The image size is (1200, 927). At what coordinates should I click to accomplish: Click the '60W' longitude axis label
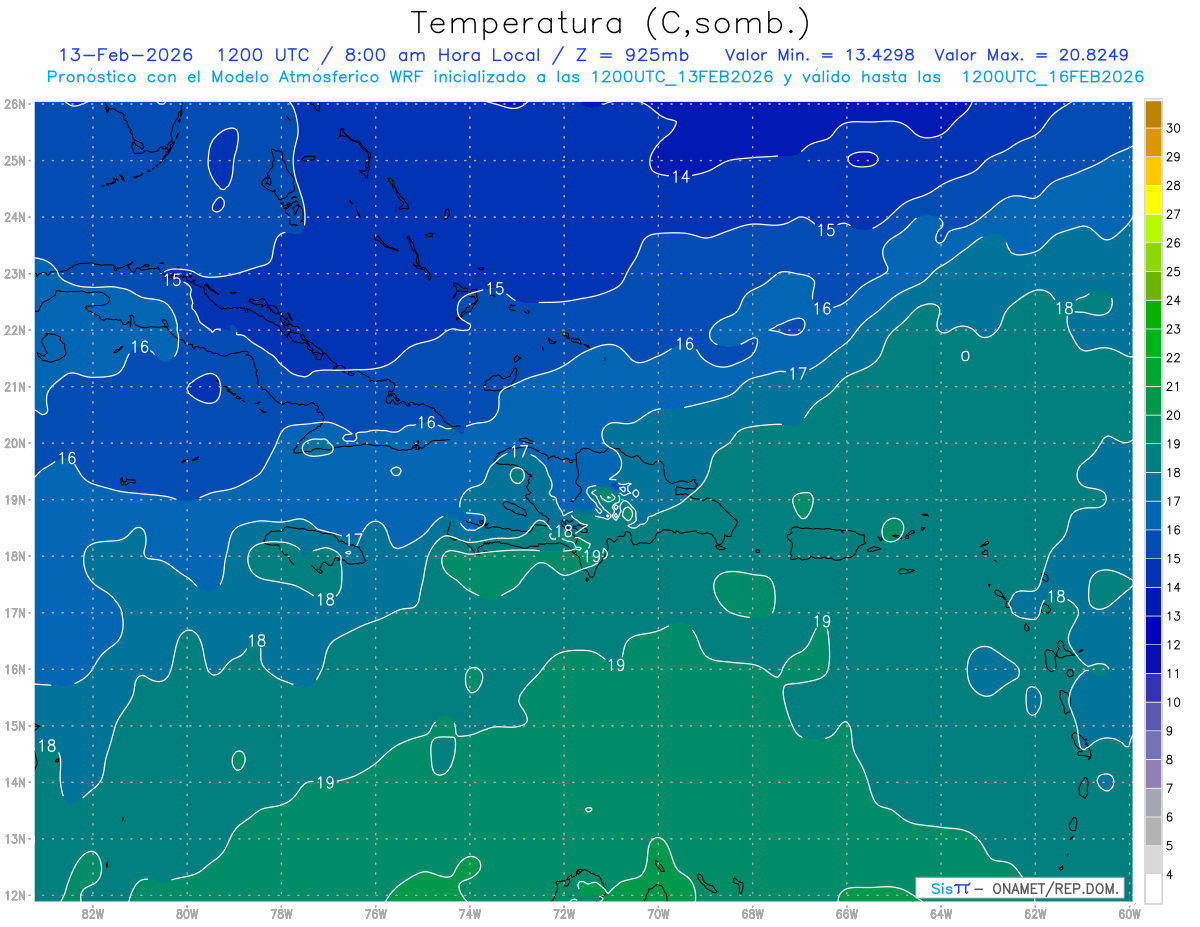point(1130,913)
